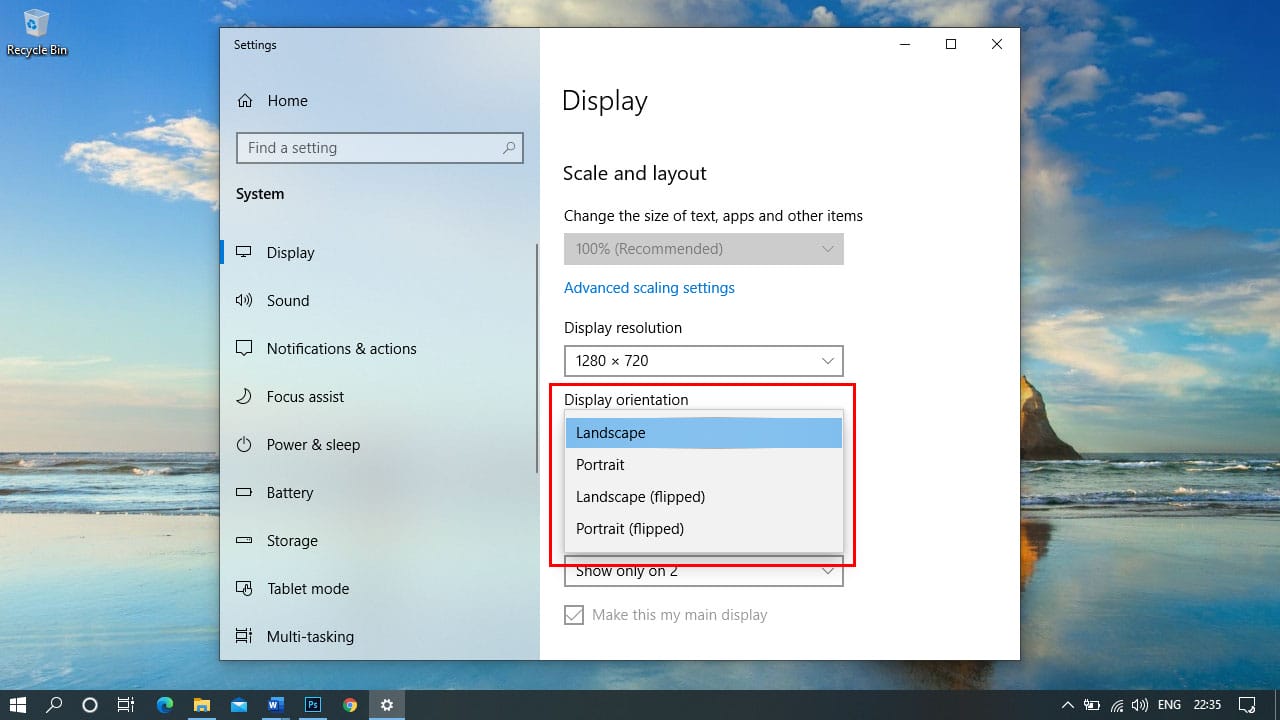The width and height of the screenshot is (1280, 720).
Task: Open Battery settings page
Action: [x=290, y=493]
